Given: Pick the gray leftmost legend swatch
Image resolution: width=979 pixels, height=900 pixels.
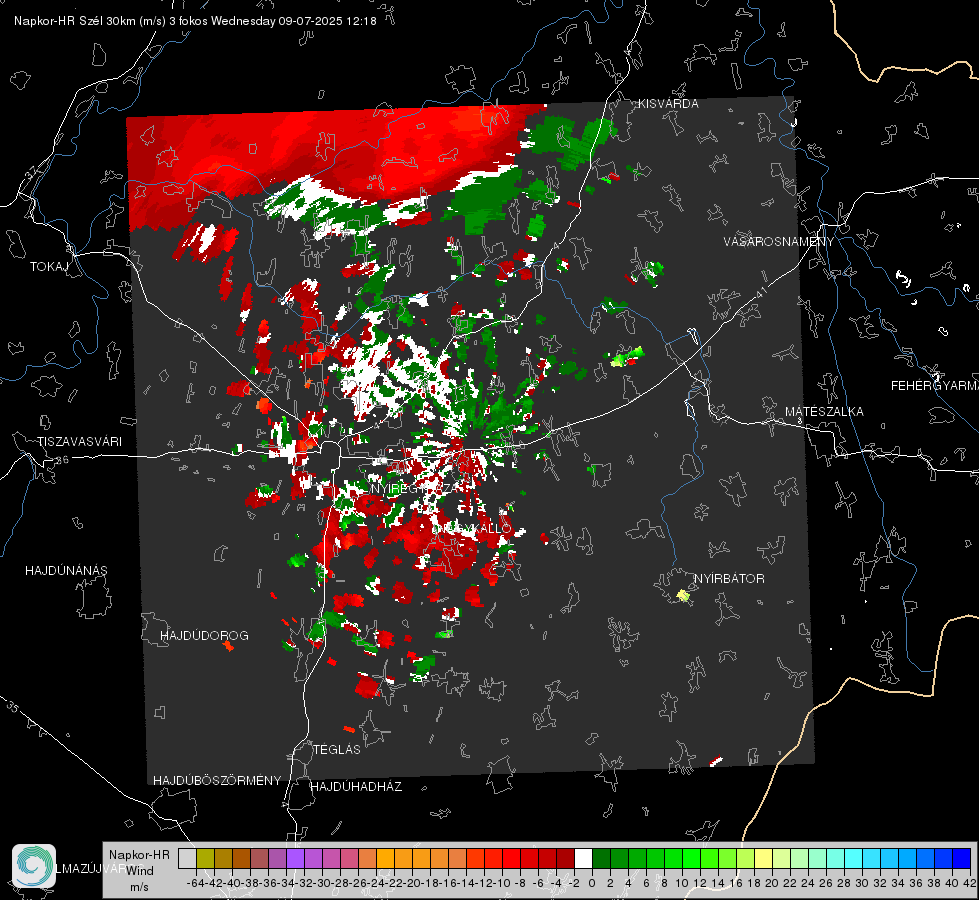Looking at the screenshot, I should coord(187,858).
